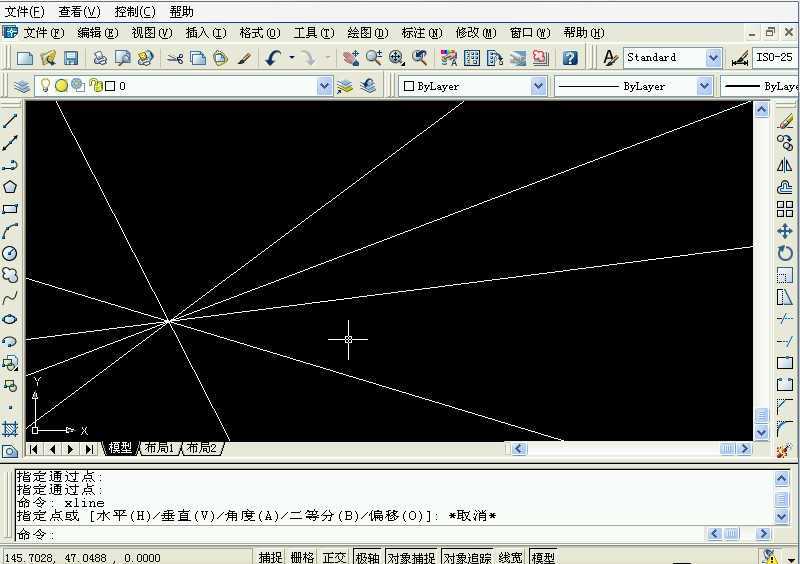Click the Explode tool

pos(784,451)
